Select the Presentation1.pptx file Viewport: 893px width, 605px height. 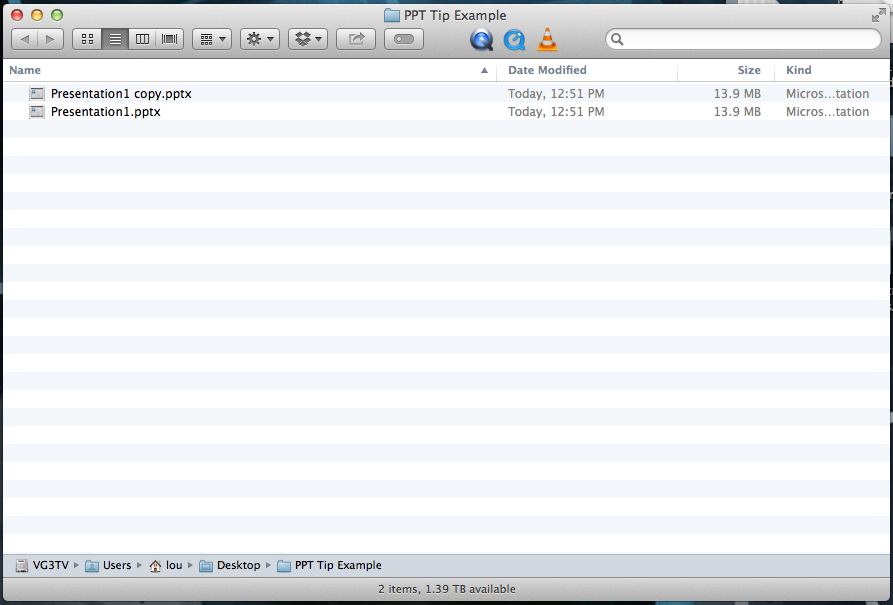tap(105, 112)
